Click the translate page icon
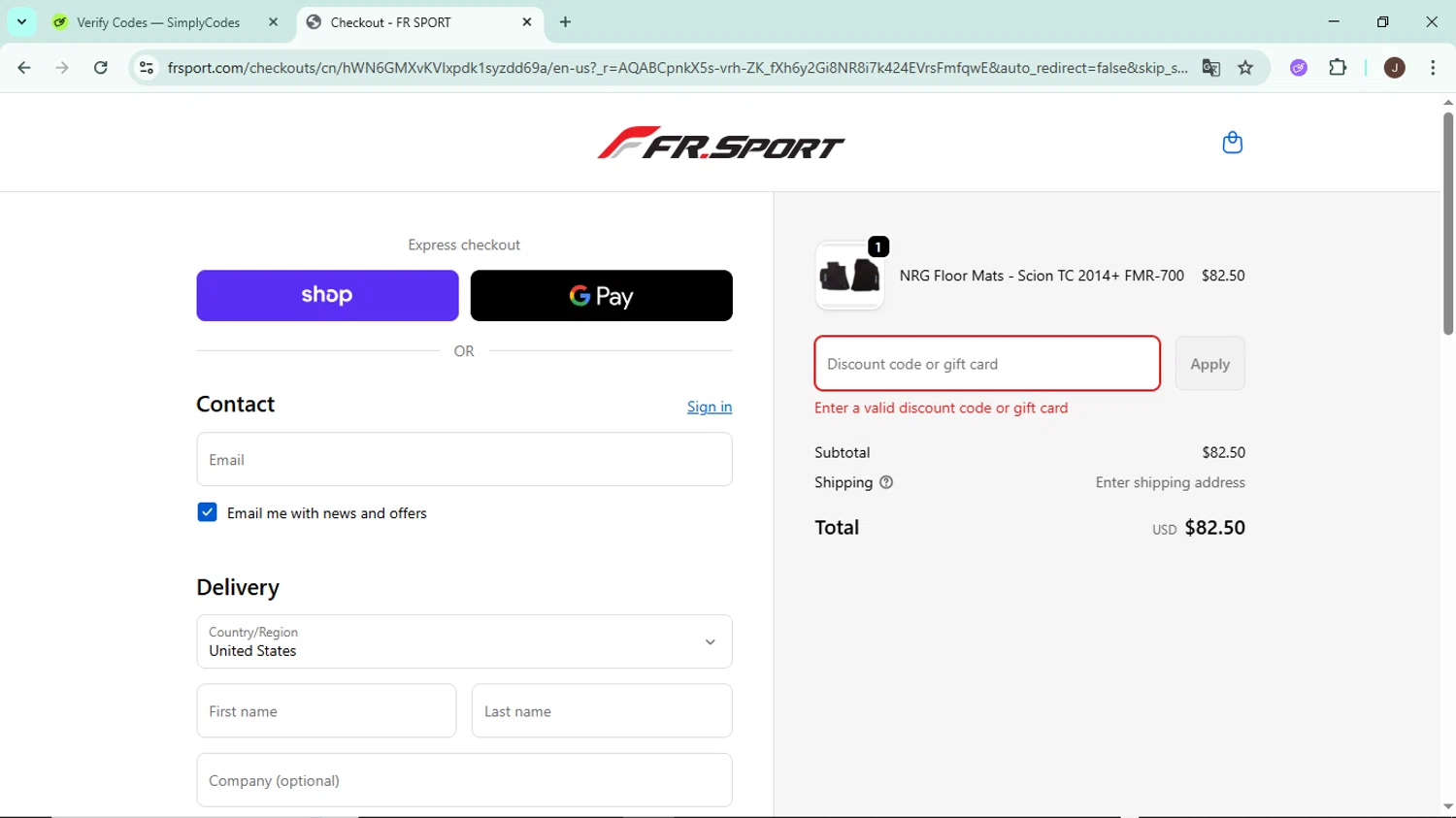Viewport: 1456px width, 818px height. (x=1210, y=68)
